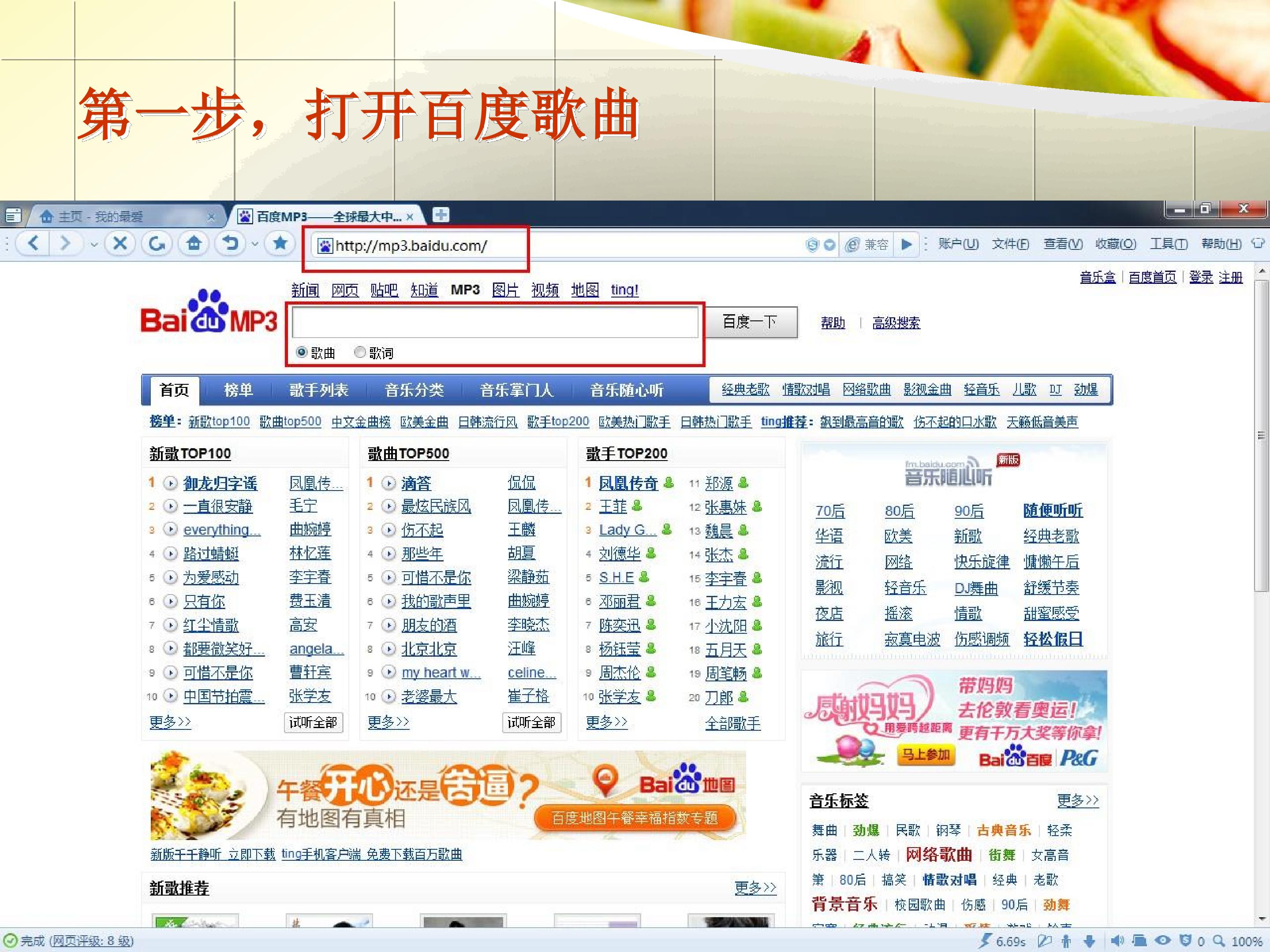Click into the Baidu MP3 search box
This screenshot has height=952, width=1270.
[495, 322]
